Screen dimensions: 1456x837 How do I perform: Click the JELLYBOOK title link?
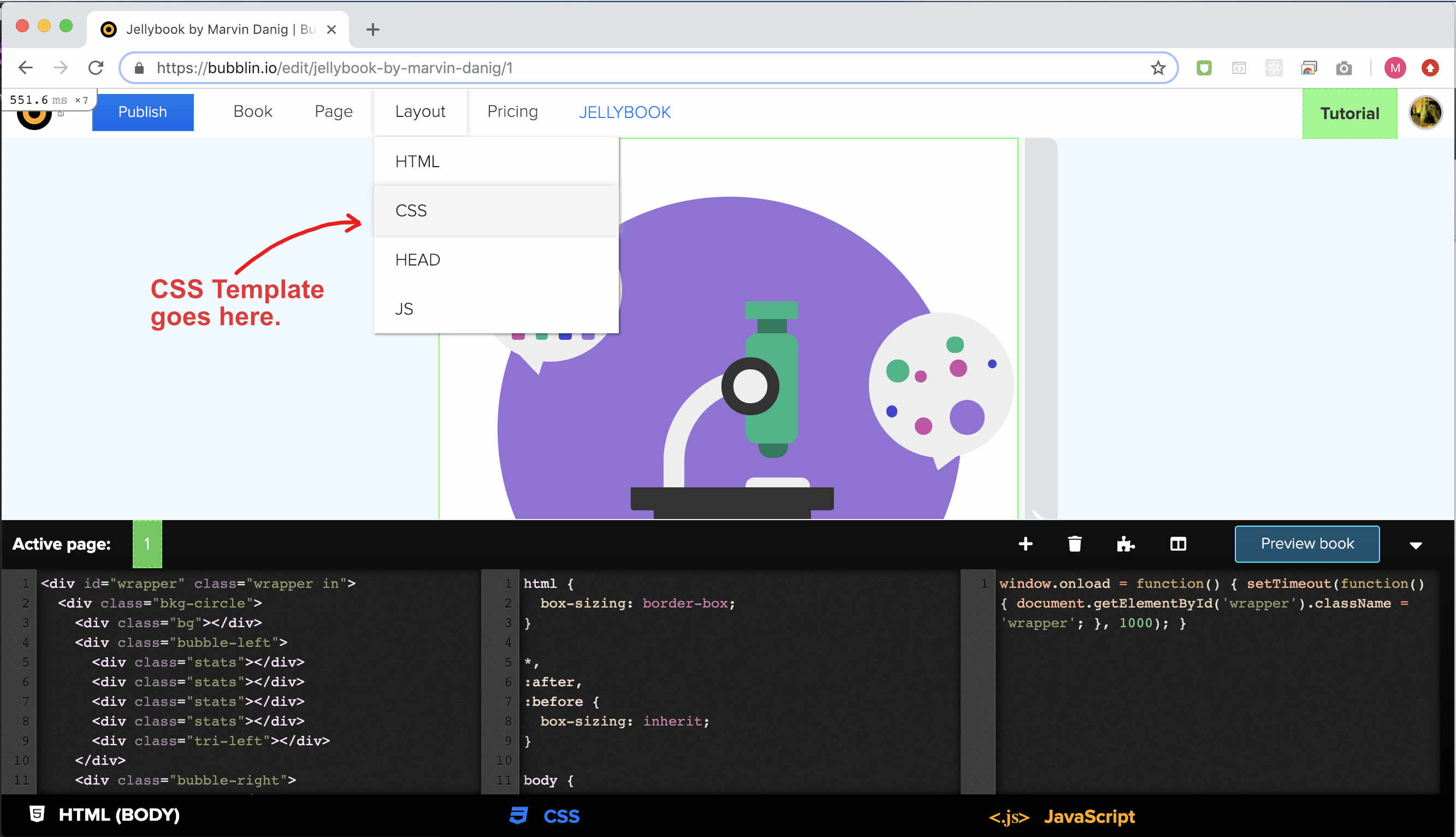point(625,112)
